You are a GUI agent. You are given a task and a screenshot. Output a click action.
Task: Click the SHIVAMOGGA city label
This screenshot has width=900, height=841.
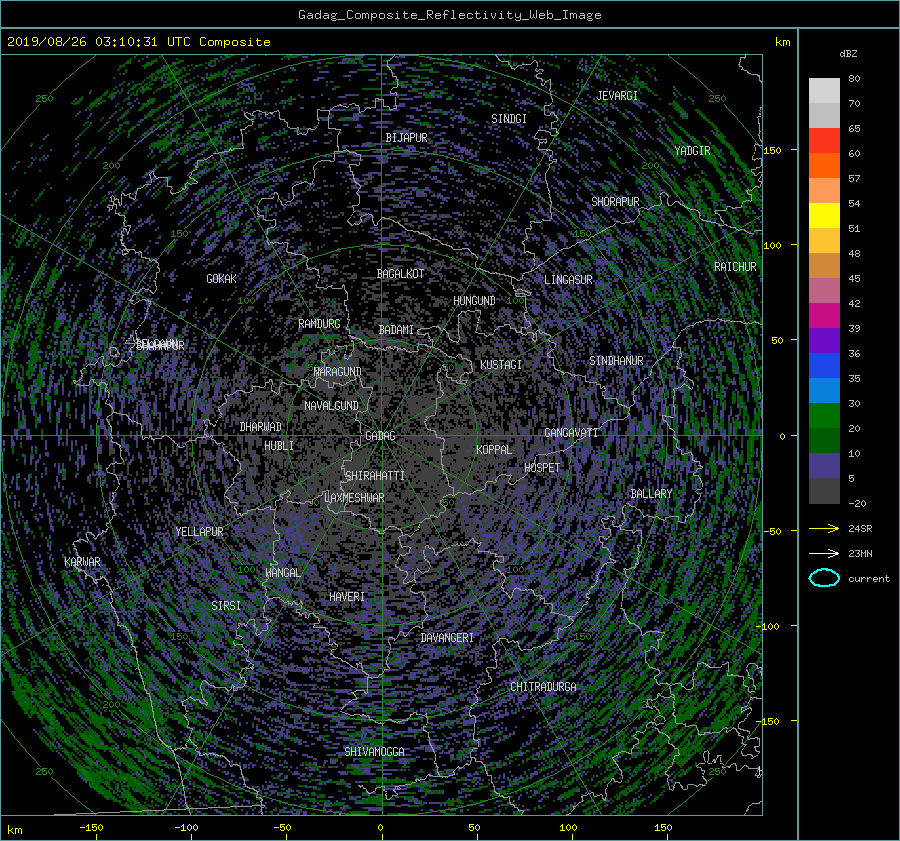374,751
